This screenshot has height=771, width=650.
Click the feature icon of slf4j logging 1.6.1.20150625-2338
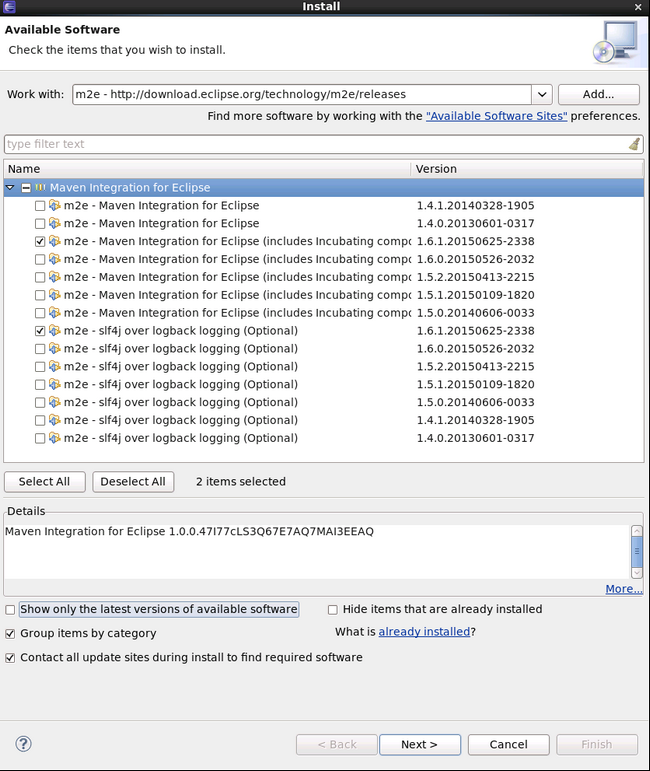(55, 330)
